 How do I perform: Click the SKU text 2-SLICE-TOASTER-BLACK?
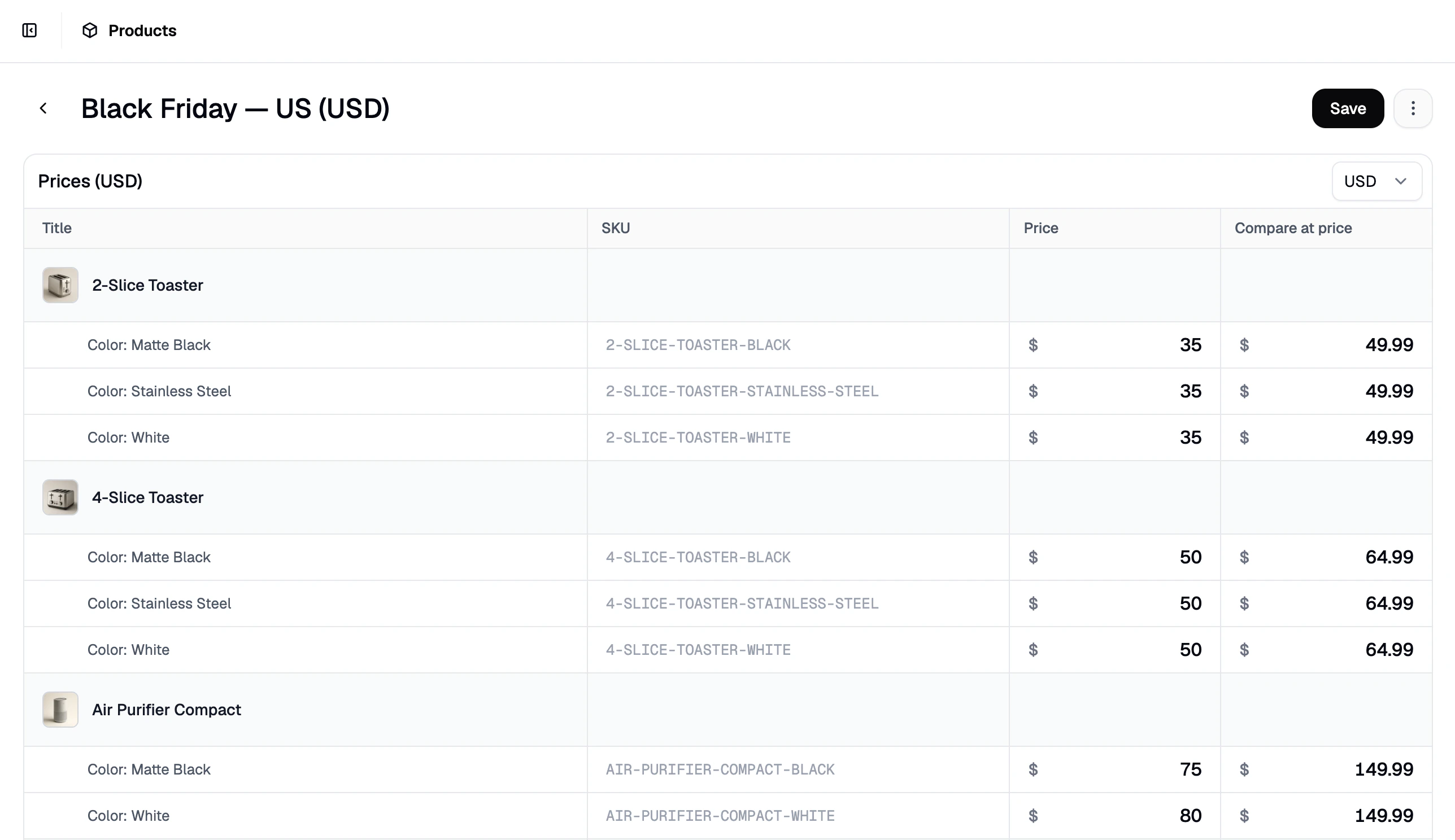(x=698, y=345)
